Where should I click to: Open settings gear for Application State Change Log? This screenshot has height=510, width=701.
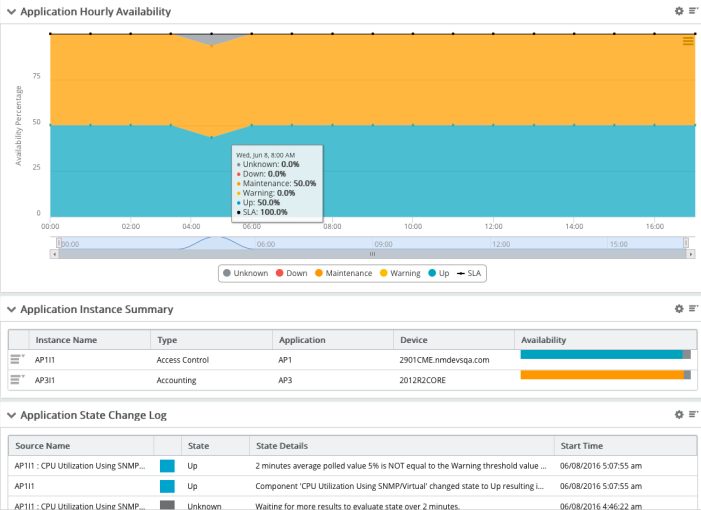click(x=679, y=414)
